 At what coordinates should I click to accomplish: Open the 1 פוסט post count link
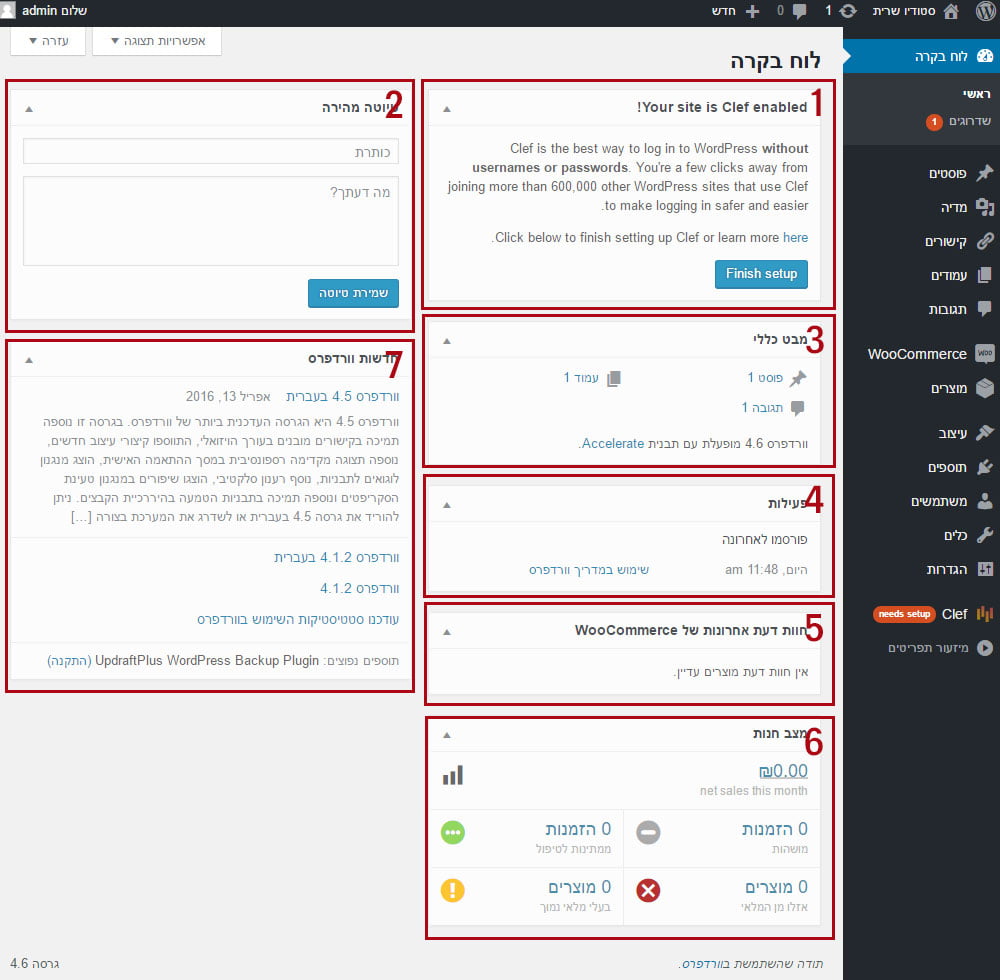pyautogui.click(x=765, y=377)
